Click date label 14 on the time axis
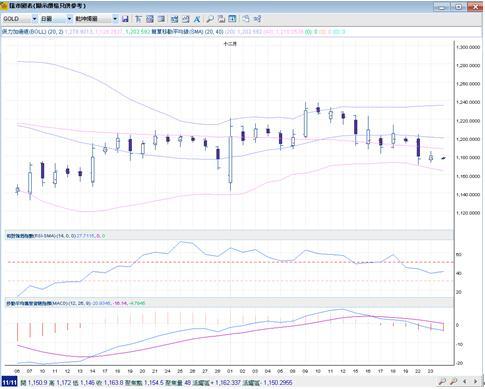Viewport: 485px width, 389px height. (92, 371)
